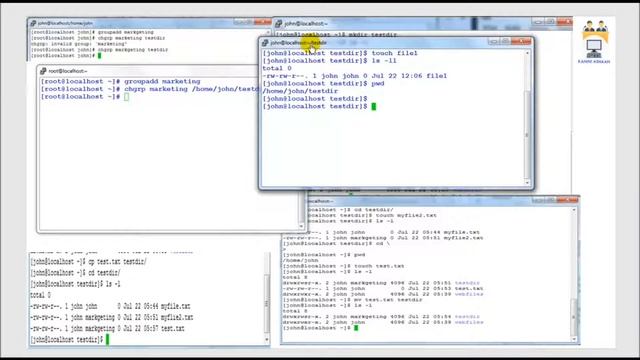This screenshot has width=640, height=360.
Task: Click the file1 listing row with 12:06
Action: (355, 76)
